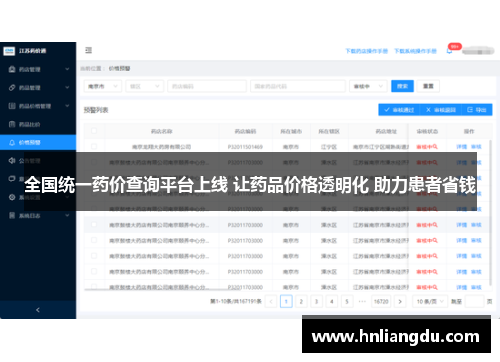Click the 审核驳回 reject button
The image size is (500, 362).
pos(441,110)
